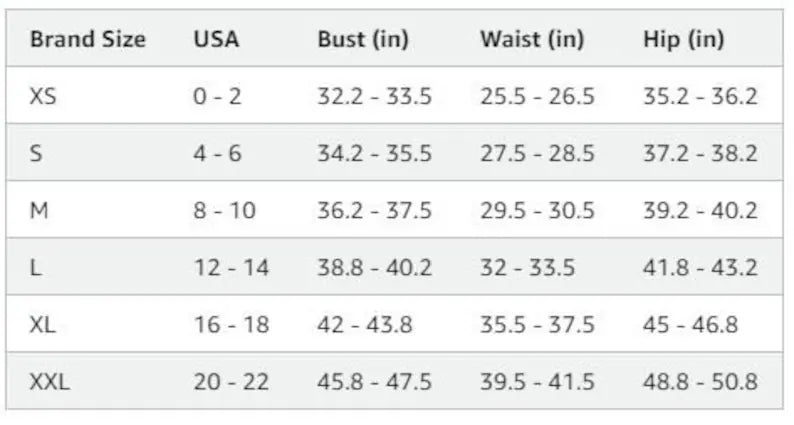Select waist measurement 29.5 - 30.5
Viewport: 794px width, 425px height.
pos(537,211)
